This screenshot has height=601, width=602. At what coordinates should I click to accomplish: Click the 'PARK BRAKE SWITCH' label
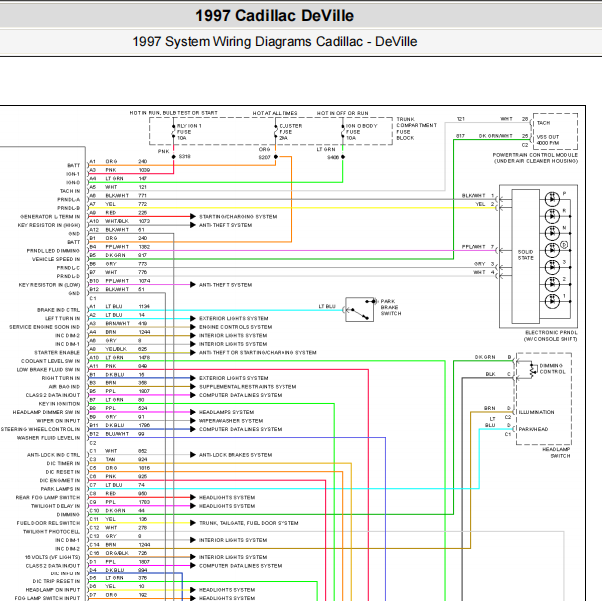pyautogui.click(x=391, y=307)
